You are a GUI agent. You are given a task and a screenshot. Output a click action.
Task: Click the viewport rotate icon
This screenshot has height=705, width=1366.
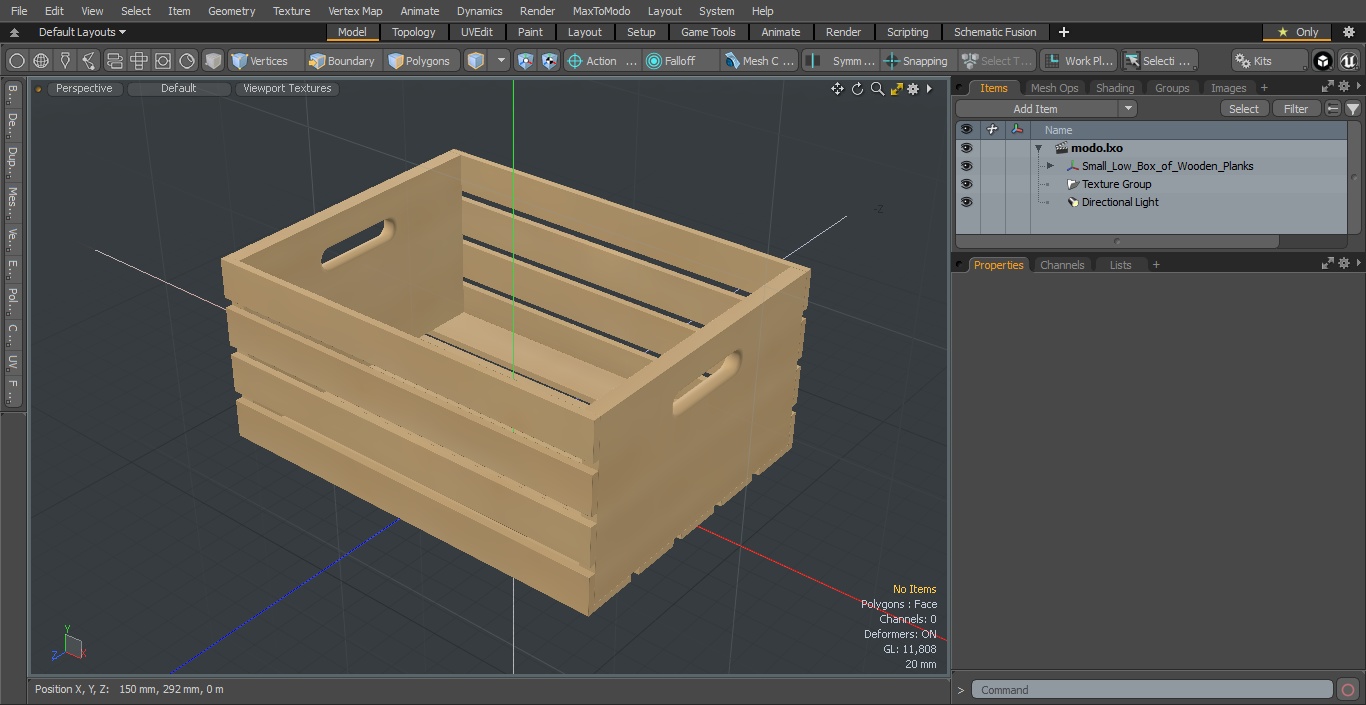coord(857,89)
